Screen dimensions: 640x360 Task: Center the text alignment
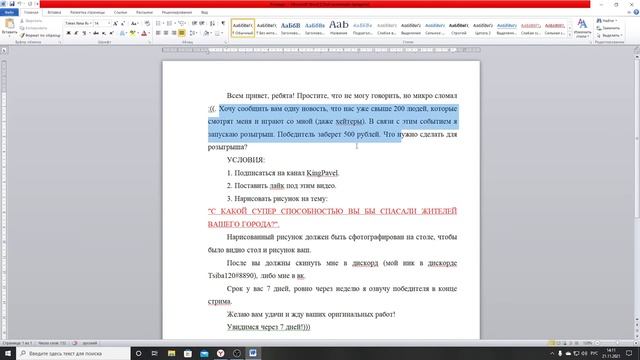click(x=166, y=33)
